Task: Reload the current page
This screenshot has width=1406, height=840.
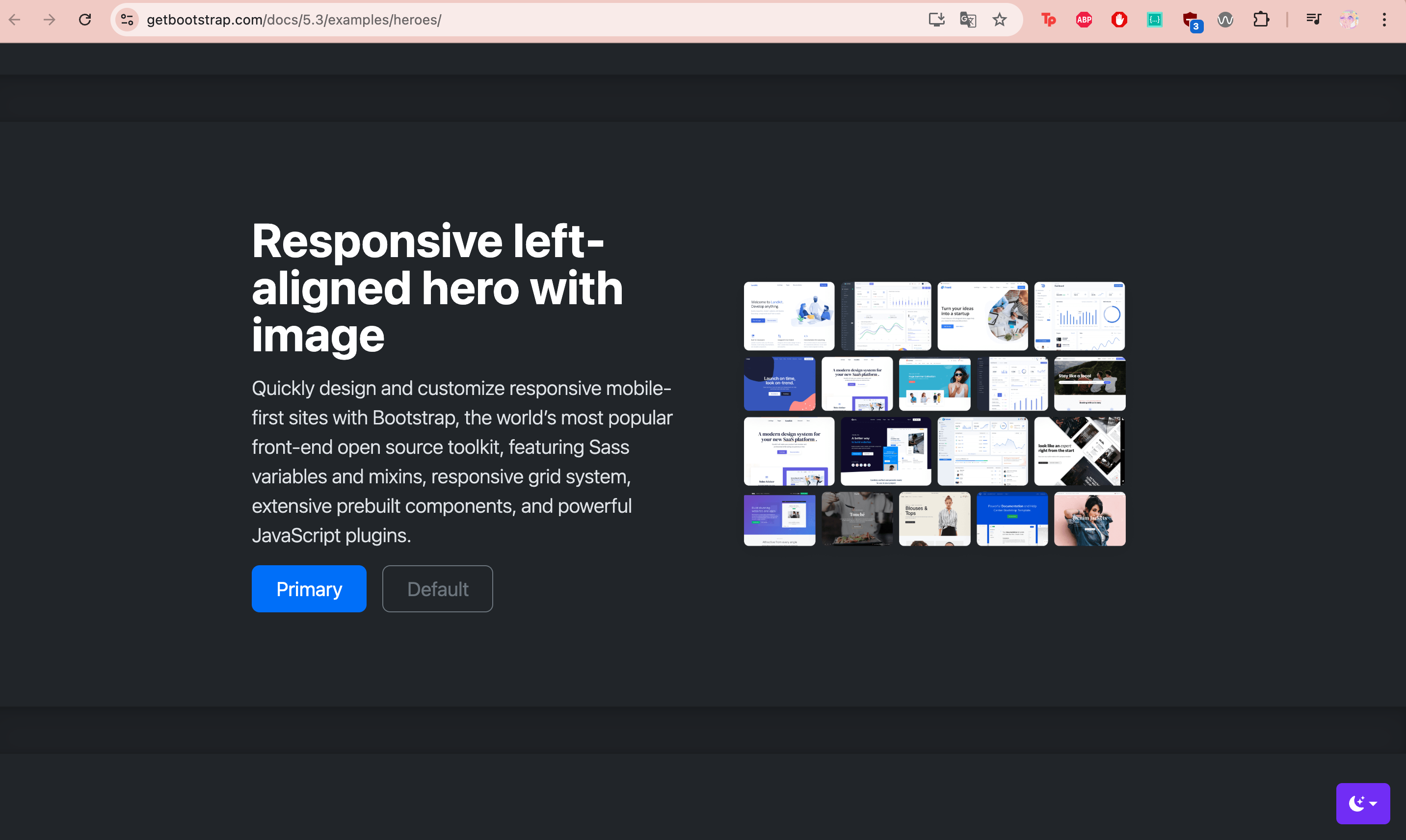Action: click(85, 20)
